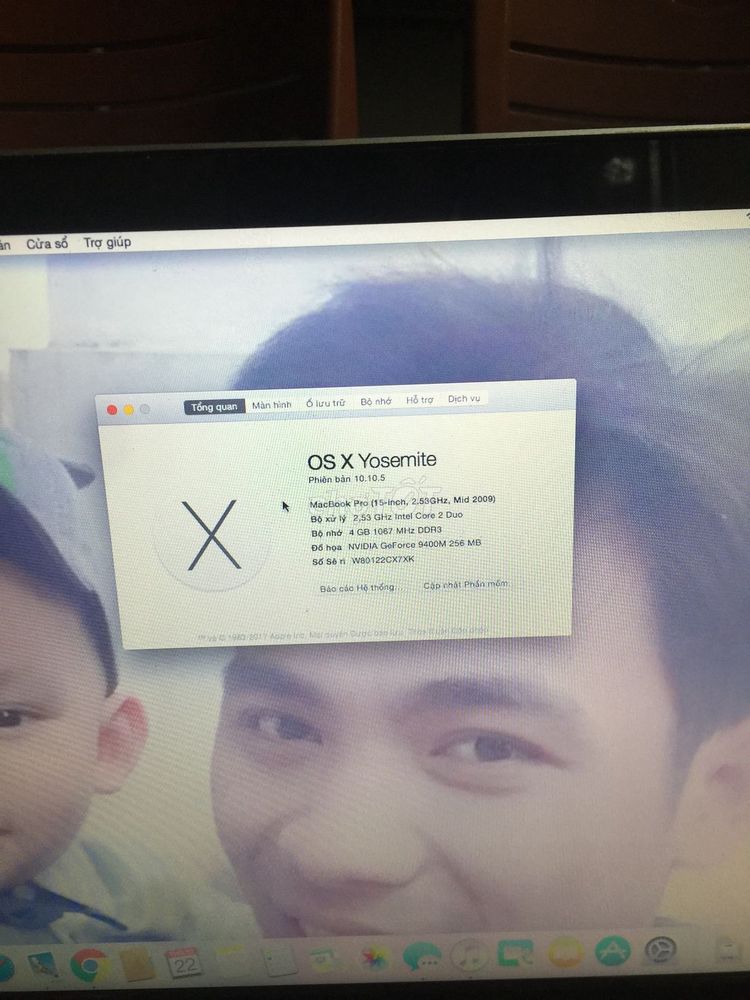Viewport: 750px width, 1000px height.
Task: Go to the Dịch vụ tab
Action: 464,399
